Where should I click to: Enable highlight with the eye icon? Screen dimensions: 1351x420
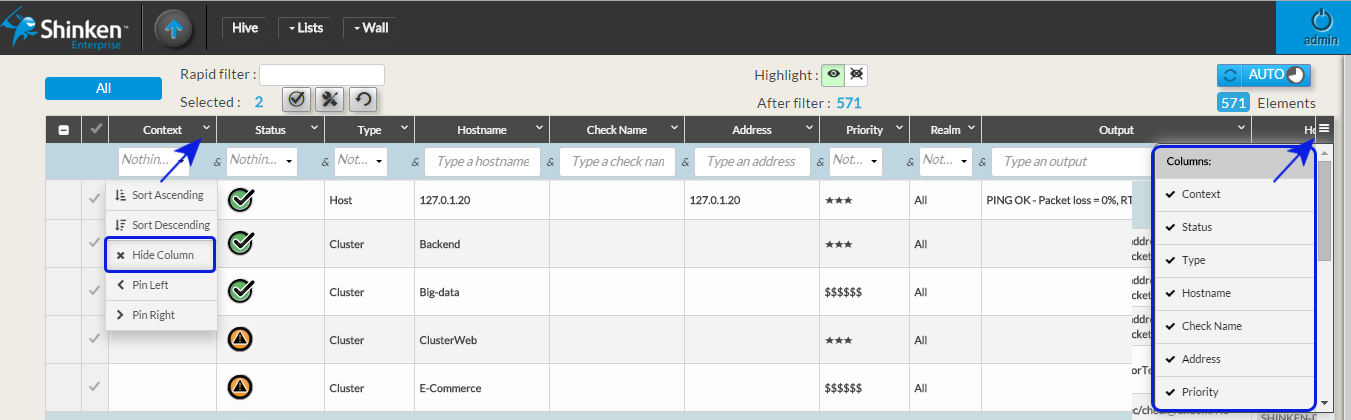[833, 74]
